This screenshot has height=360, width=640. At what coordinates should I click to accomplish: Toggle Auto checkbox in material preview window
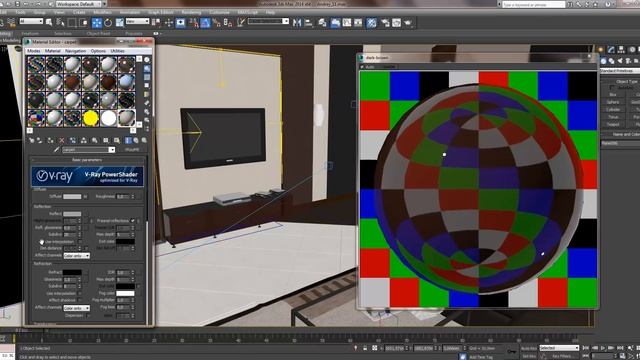coord(362,67)
